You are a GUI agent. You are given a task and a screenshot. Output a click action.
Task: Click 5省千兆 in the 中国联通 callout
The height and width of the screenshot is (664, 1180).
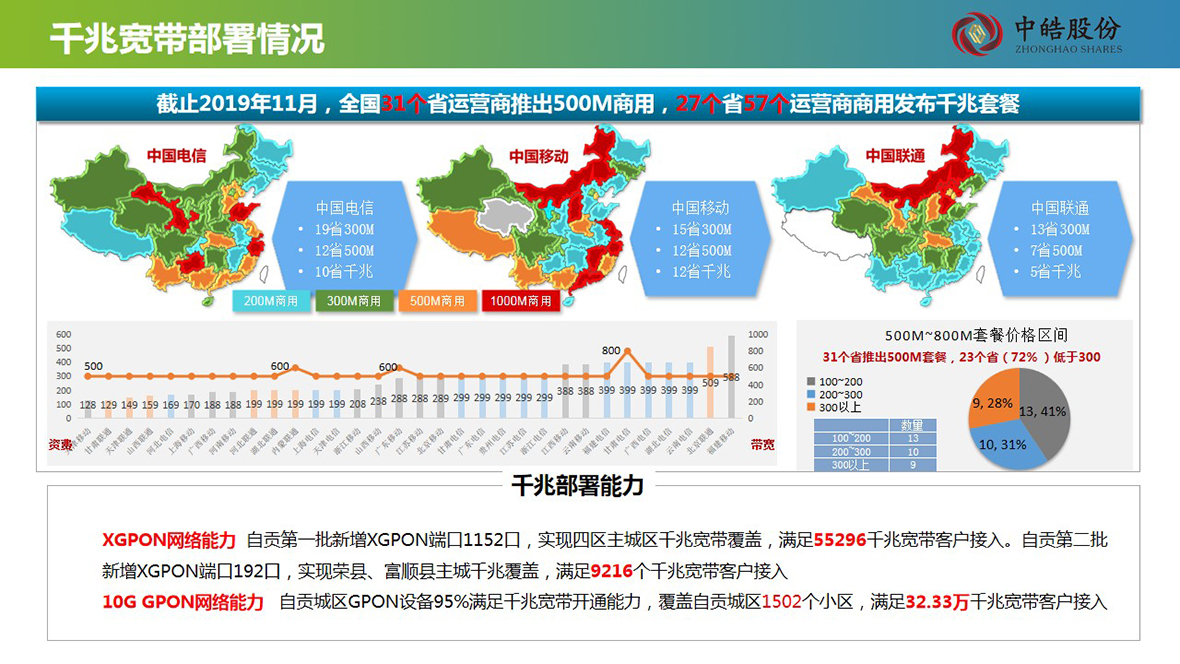click(x=1055, y=272)
